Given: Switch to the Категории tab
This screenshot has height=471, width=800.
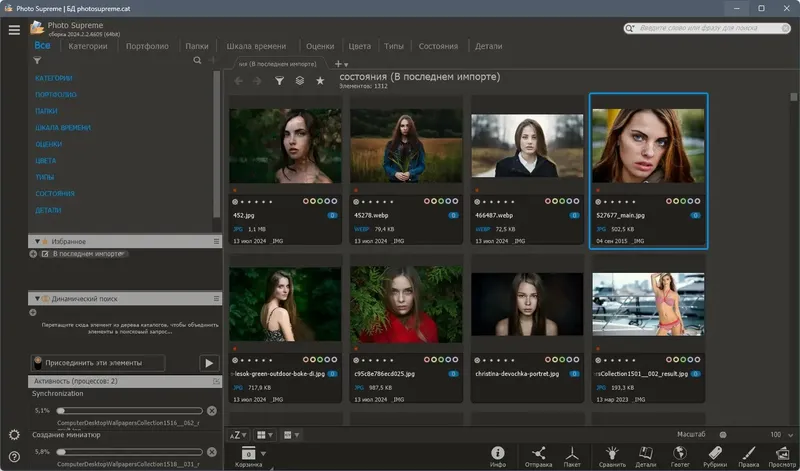Looking at the screenshot, I should tap(88, 46).
